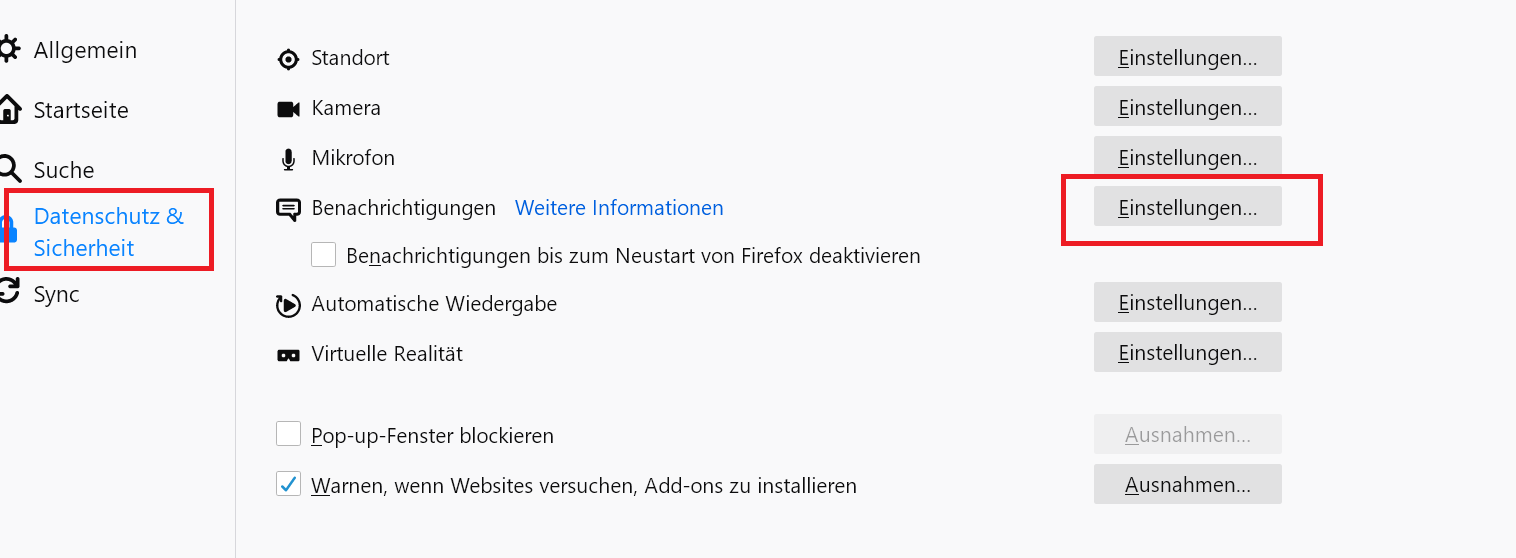Enable Benachrichtigungen bis zum Neustart deaktivieren checkbox
The height and width of the screenshot is (558, 1516).
tap(323, 255)
